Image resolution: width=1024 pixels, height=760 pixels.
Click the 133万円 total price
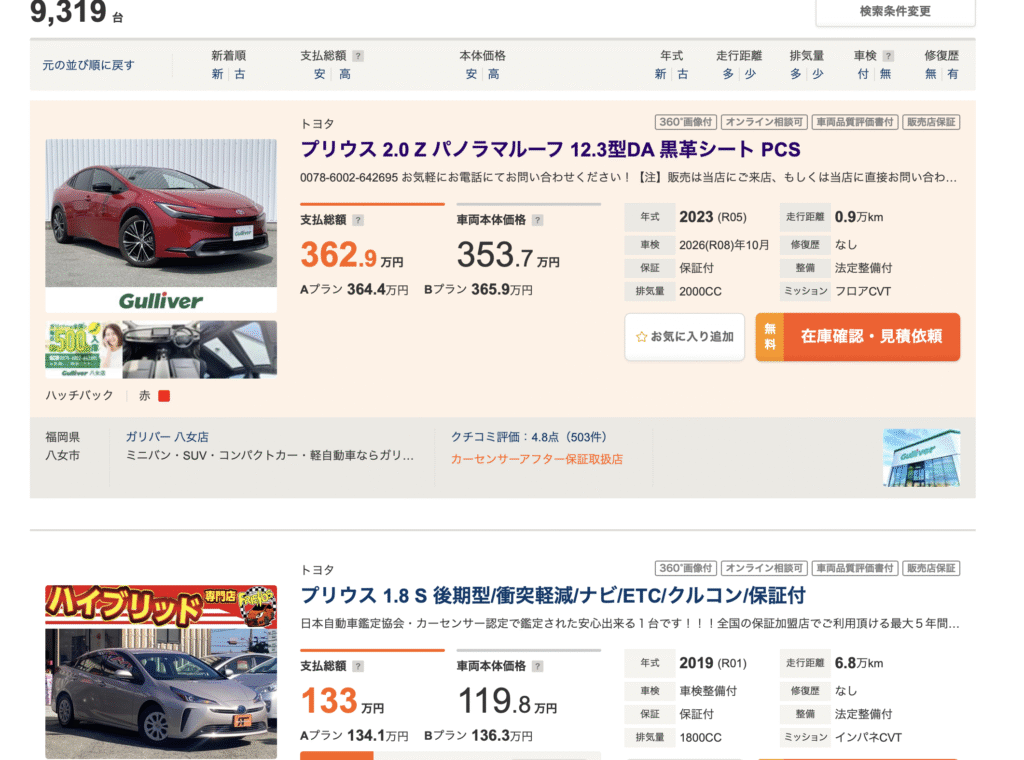pyautogui.click(x=342, y=701)
